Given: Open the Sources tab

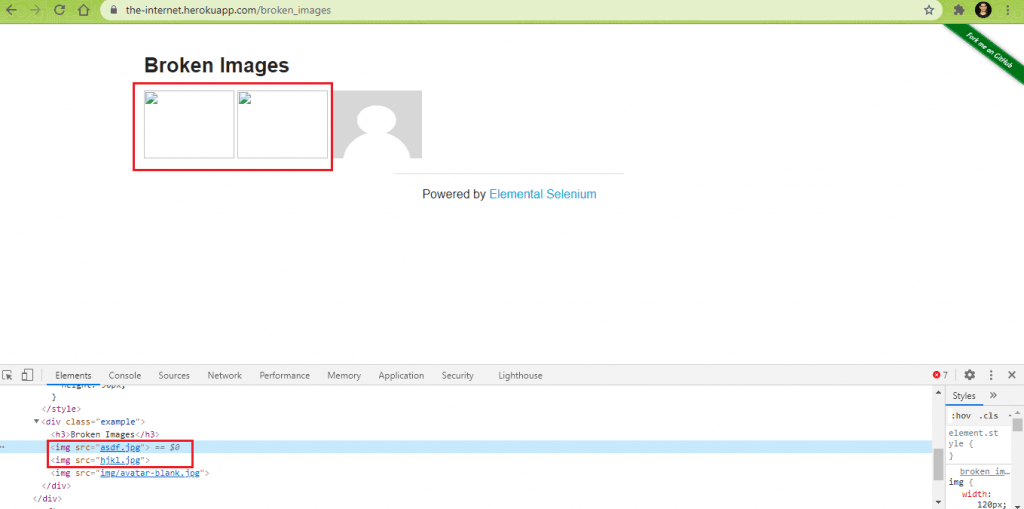Looking at the screenshot, I should [x=174, y=376].
